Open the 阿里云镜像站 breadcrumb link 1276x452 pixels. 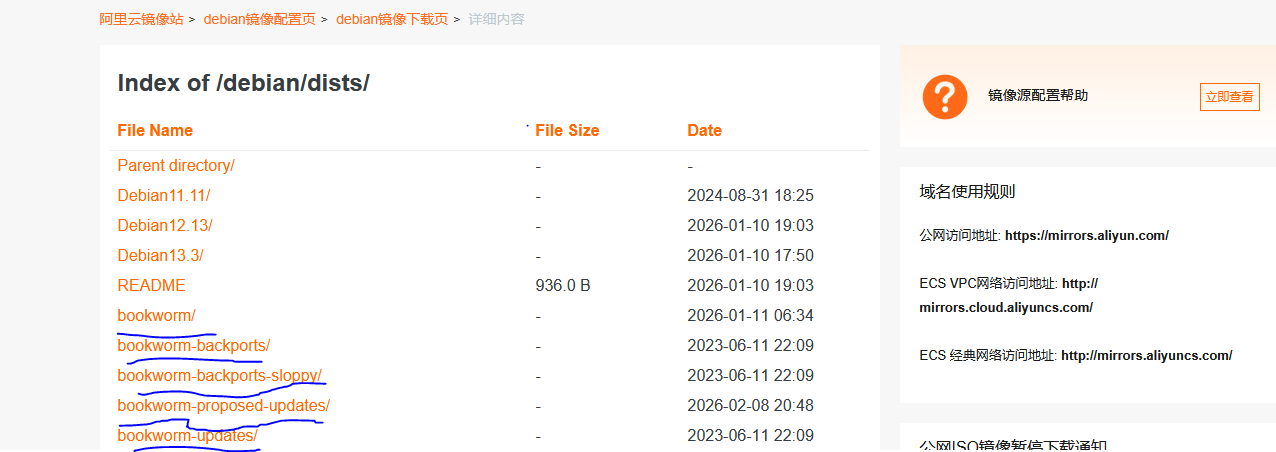tap(141, 19)
